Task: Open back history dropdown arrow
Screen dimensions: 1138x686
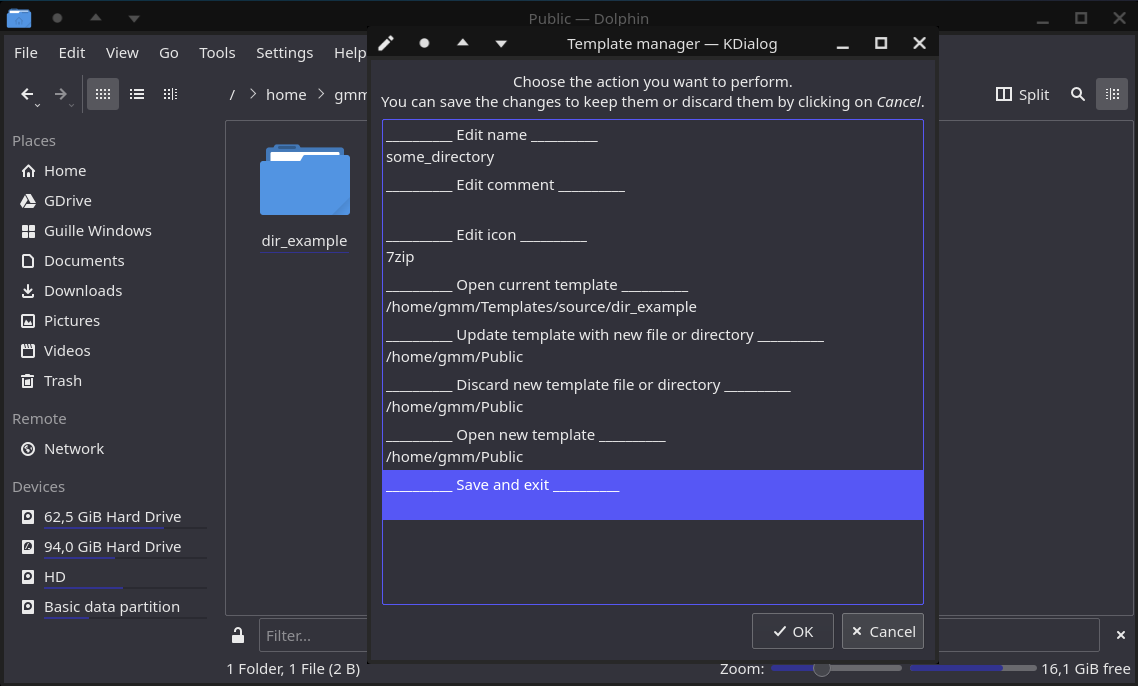Action: (x=37, y=105)
